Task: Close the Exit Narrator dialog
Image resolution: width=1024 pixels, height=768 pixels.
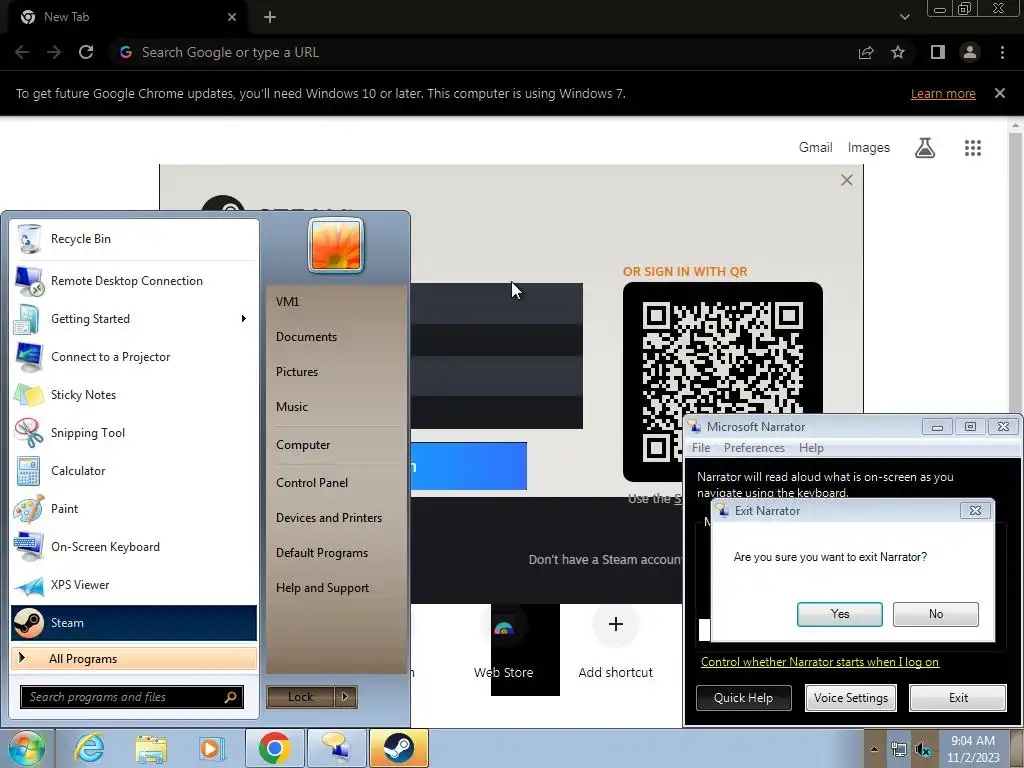Action: (975, 511)
